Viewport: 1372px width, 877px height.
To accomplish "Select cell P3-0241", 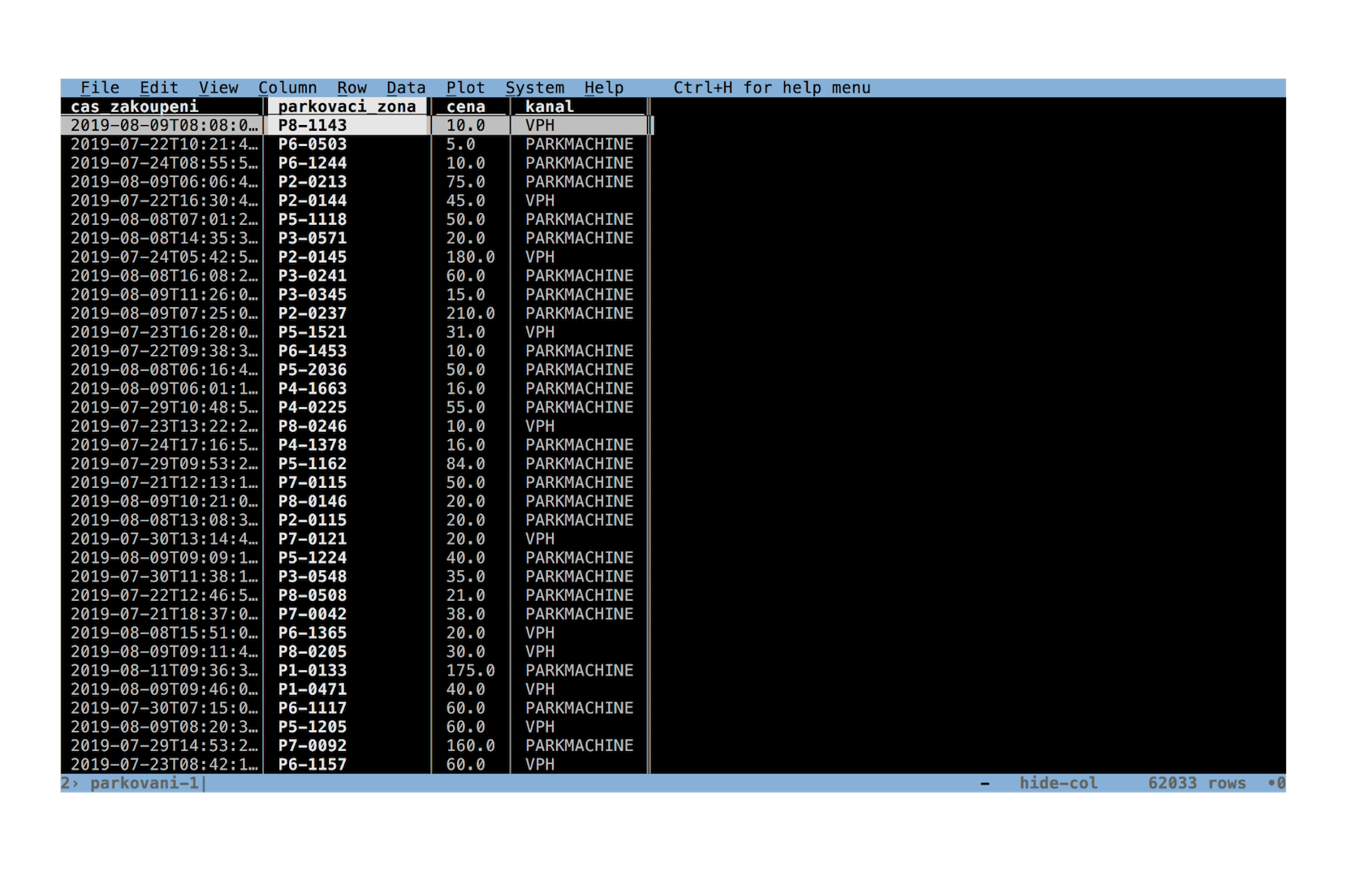I will pos(313,275).
